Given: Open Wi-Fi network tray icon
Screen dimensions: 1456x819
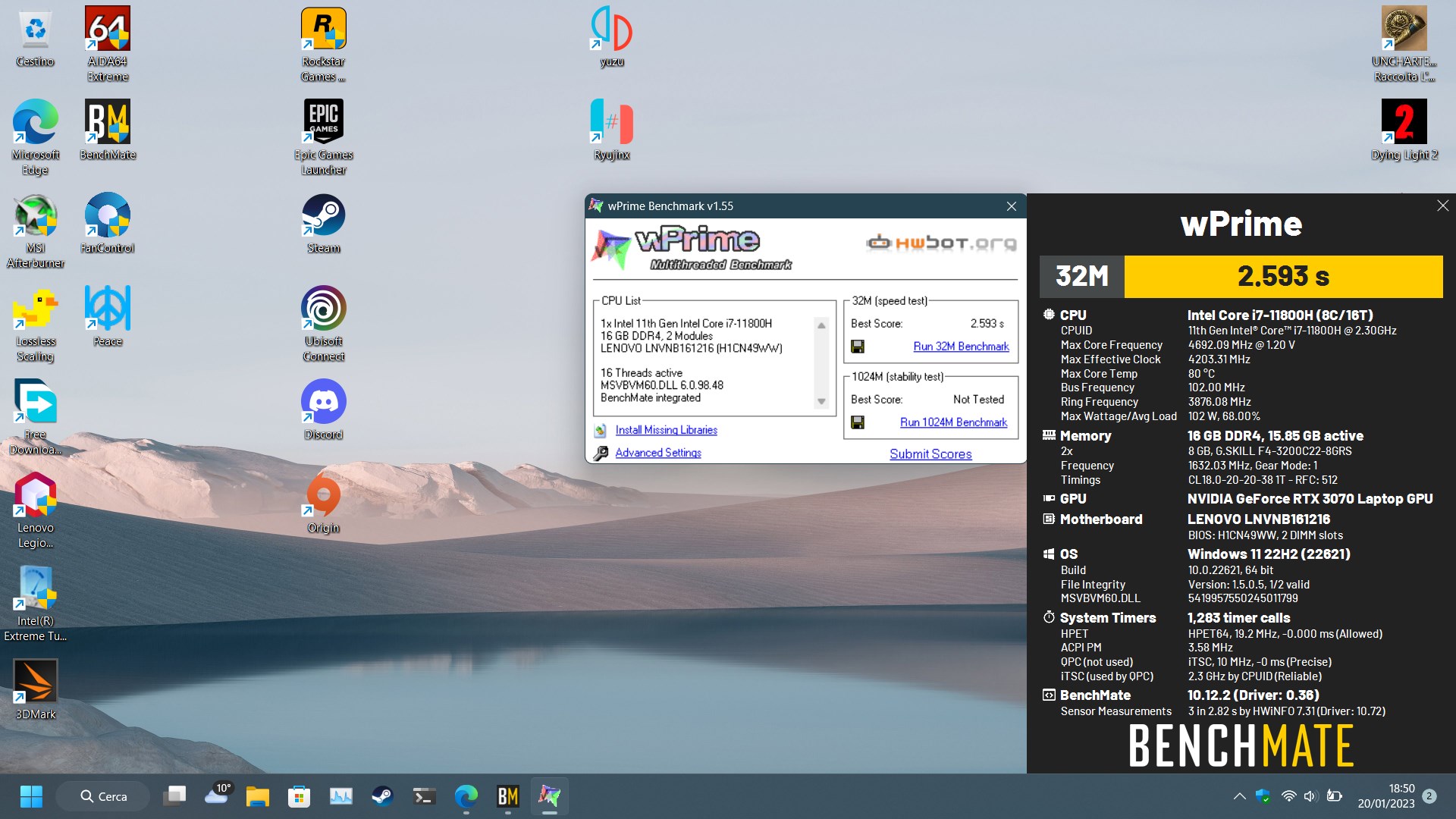Looking at the screenshot, I should 1288,796.
